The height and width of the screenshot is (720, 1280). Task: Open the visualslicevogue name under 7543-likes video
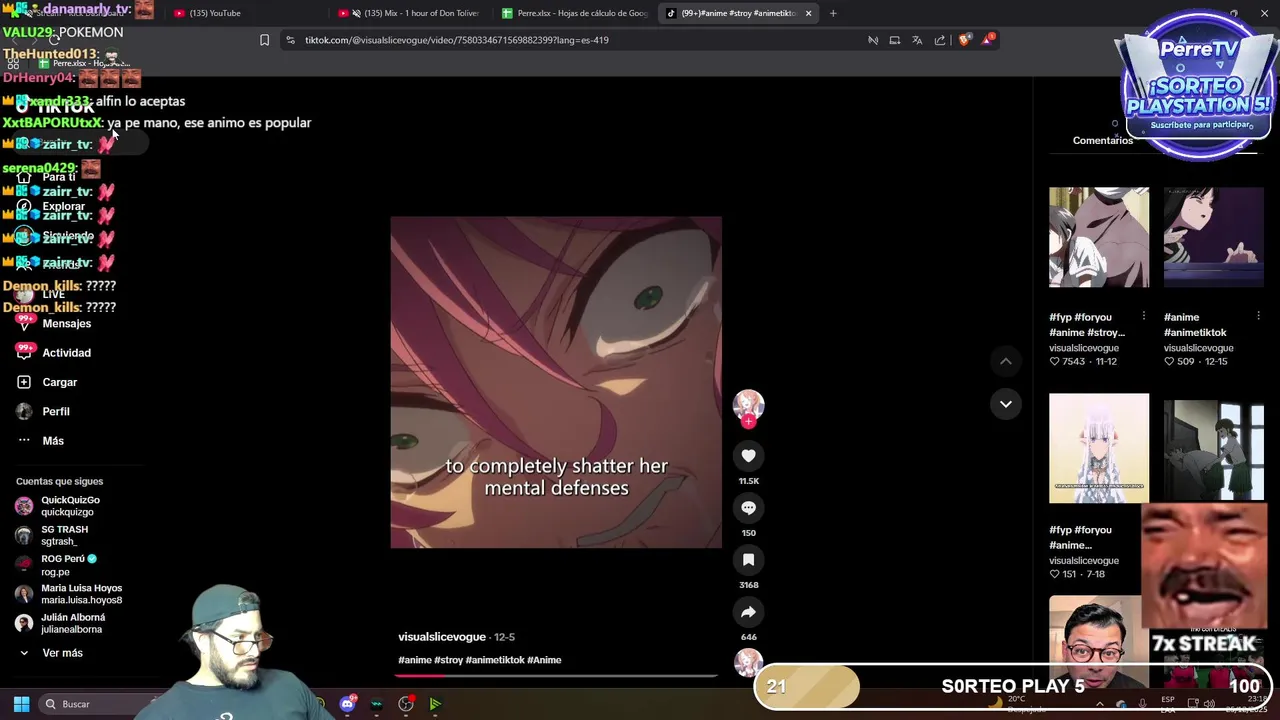click(x=1084, y=348)
